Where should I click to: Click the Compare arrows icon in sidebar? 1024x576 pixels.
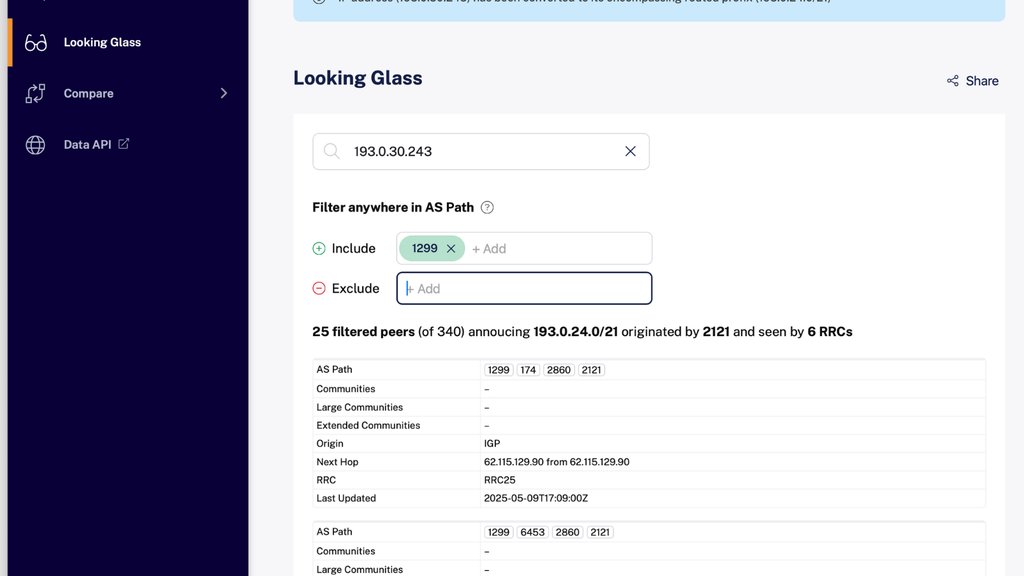tap(36, 94)
